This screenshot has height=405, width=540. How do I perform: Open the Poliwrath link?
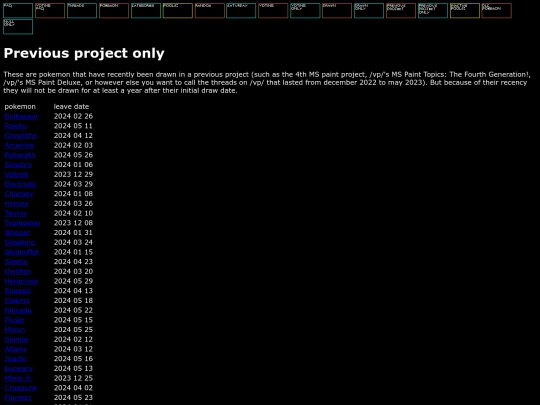tap(20, 155)
